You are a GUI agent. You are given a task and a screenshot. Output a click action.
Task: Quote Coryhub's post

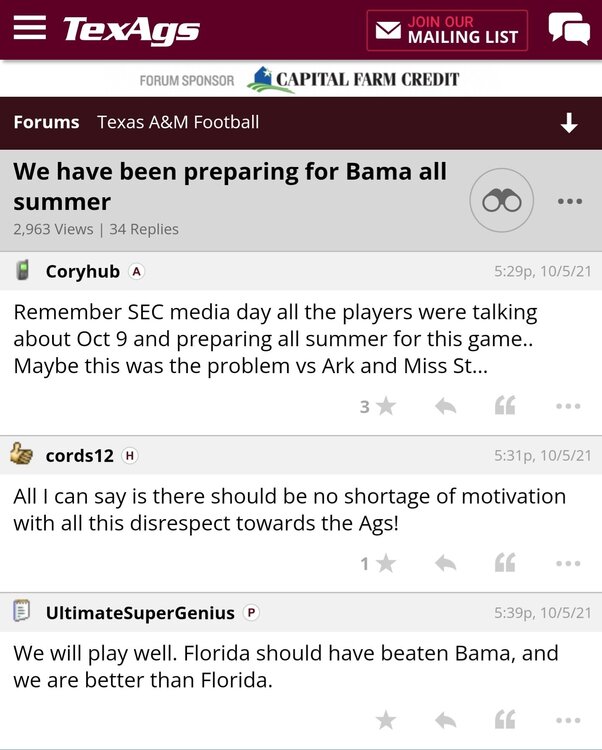506,406
